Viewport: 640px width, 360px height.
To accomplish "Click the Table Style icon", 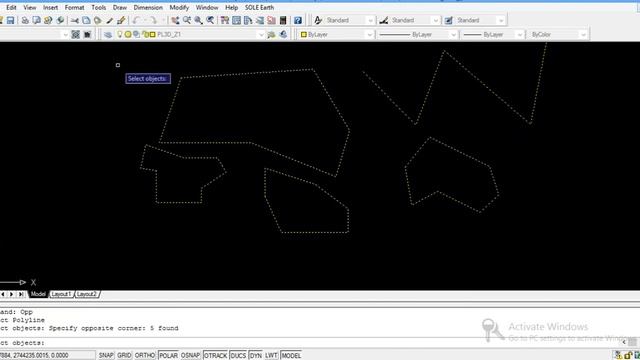I will [x=449, y=20].
